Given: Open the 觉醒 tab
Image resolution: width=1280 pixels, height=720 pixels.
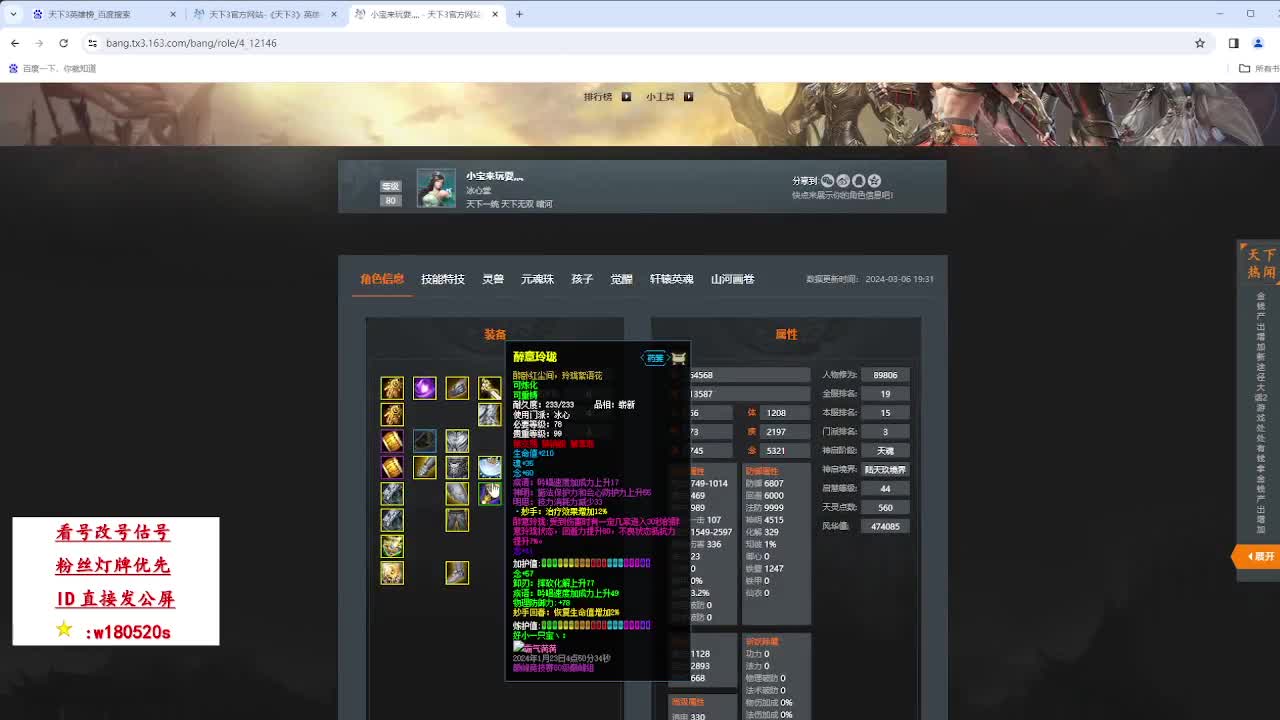Looking at the screenshot, I should point(621,279).
